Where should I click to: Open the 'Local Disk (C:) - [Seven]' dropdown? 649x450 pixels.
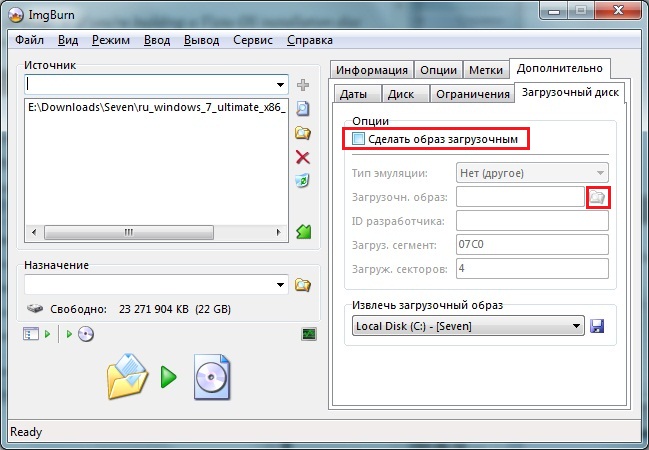[576, 326]
